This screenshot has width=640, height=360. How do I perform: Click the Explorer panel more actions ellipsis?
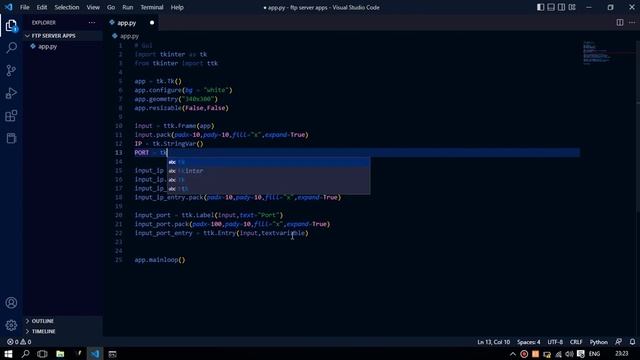pos(92,23)
